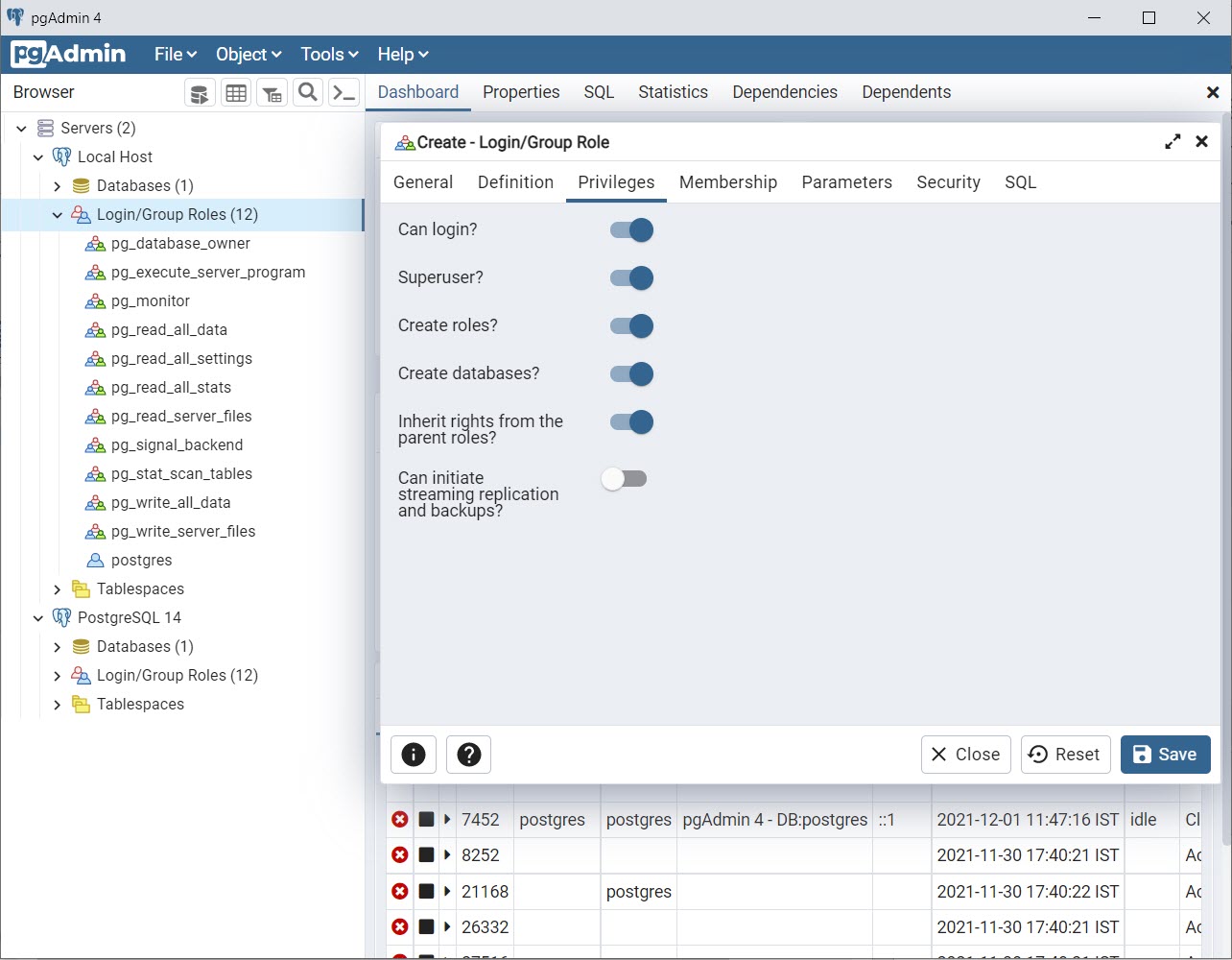Turn off the Can login switch
Viewport: 1232px width, 960px height.
pos(631,230)
